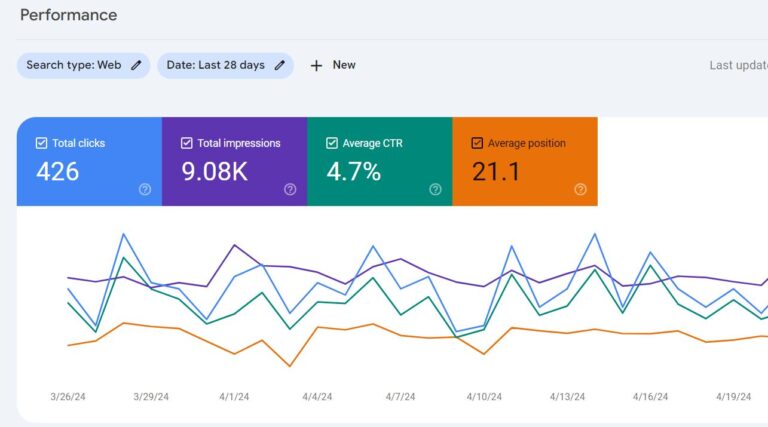Open help icon on Total impressions card
The width and height of the screenshot is (768, 427).
[x=290, y=189]
